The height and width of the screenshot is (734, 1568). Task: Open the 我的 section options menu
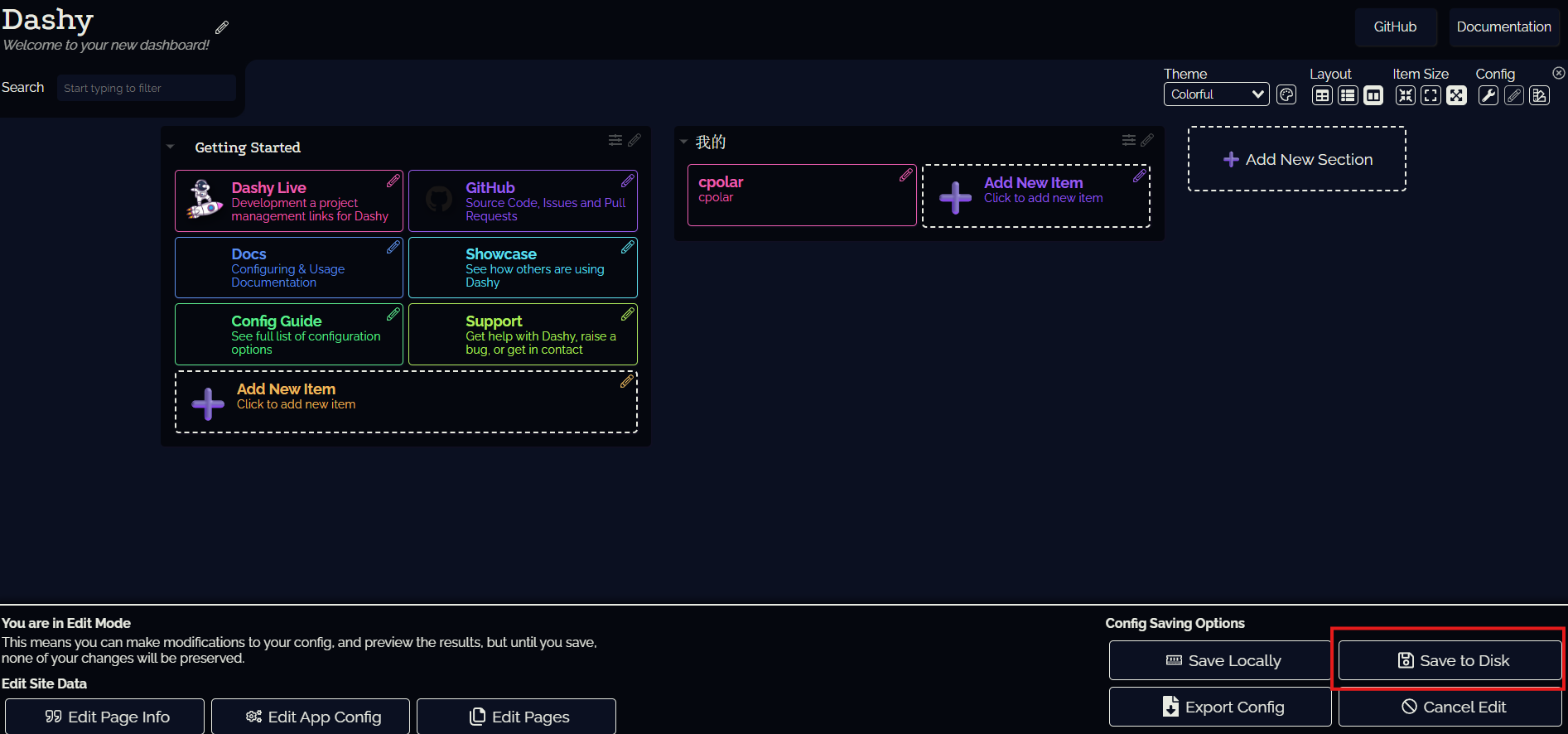coord(1129,140)
